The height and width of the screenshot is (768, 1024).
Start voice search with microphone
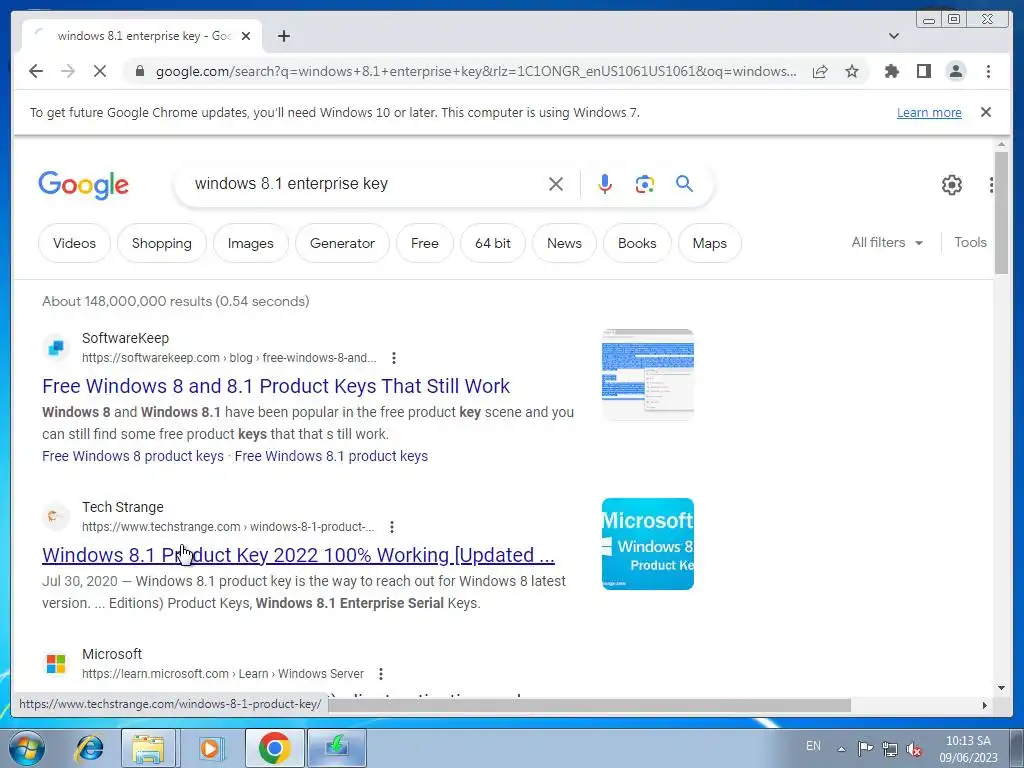(x=605, y=184)
